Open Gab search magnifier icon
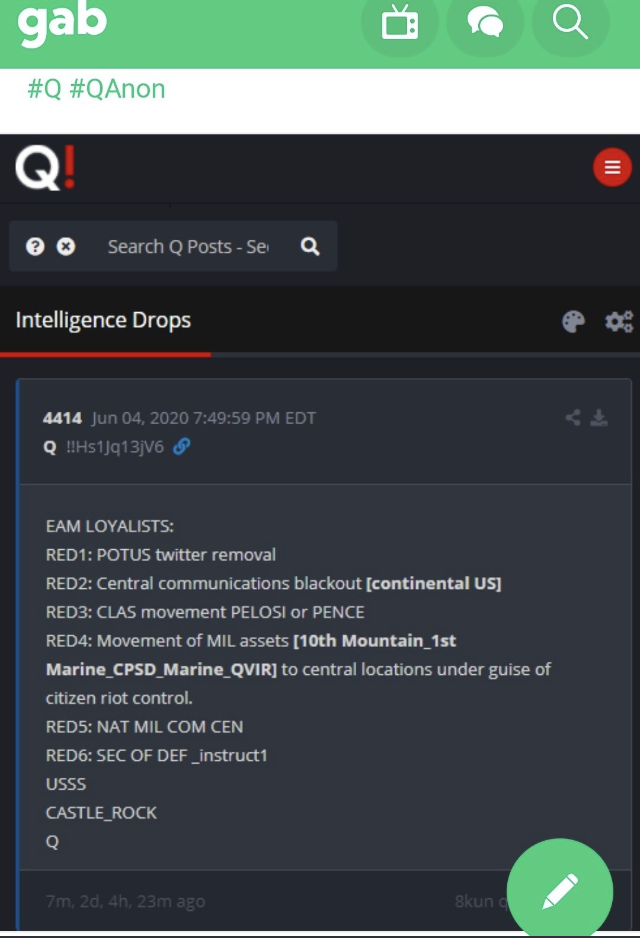Screen dimensions: 640x938 (x=570, y=23)
